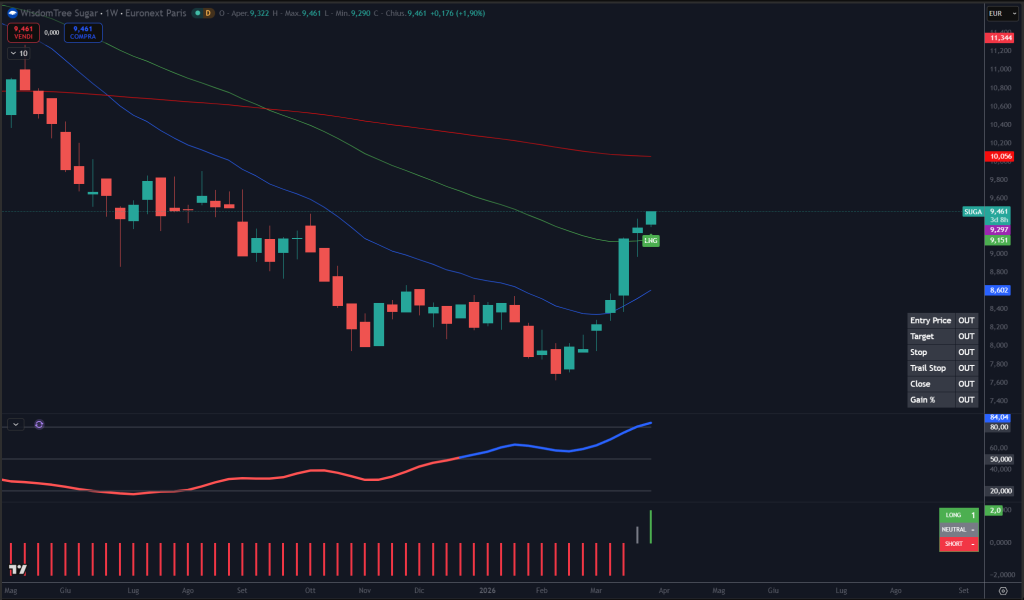Click the Stop row in the table
Screen dimensions: 1024x600
pyautogui.click(x=942, y=353)
